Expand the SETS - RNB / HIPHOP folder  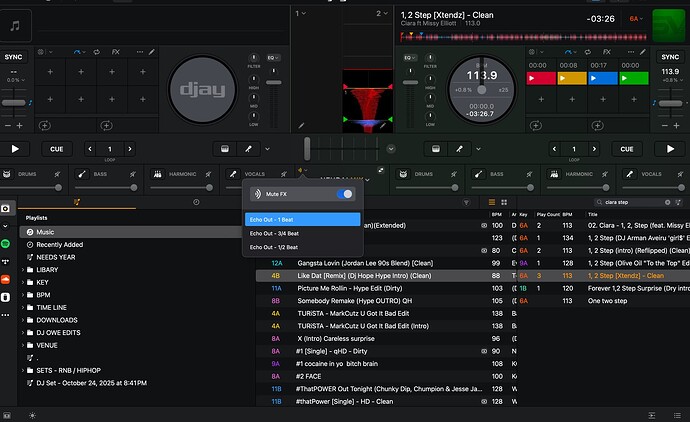(24, 368)
